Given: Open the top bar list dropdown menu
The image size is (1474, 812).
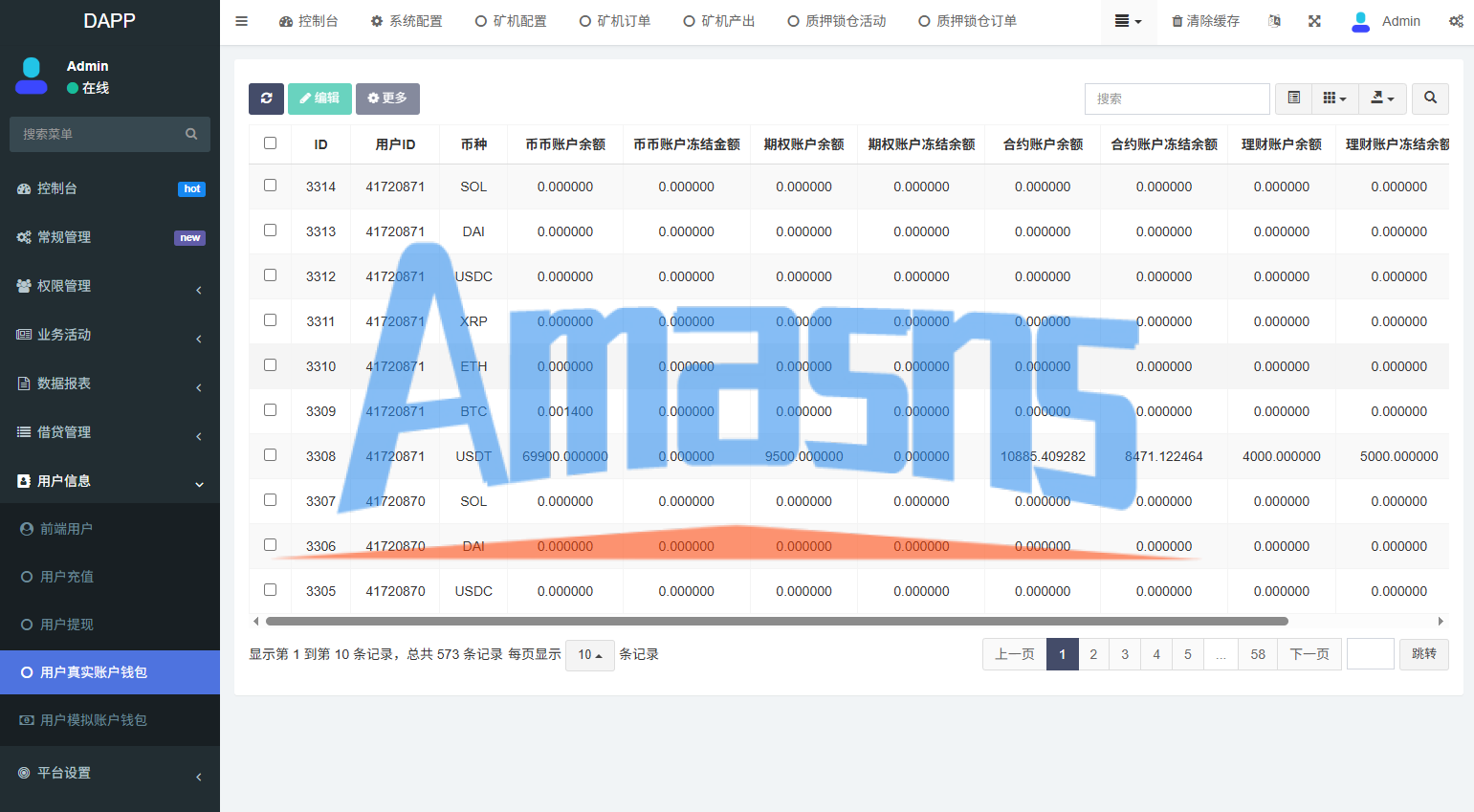Looking at the screenshot, I should click(x=1129, y=21).
